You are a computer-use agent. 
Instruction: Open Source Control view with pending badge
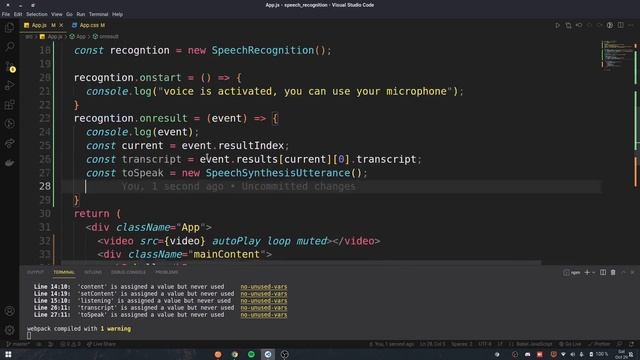9,67
